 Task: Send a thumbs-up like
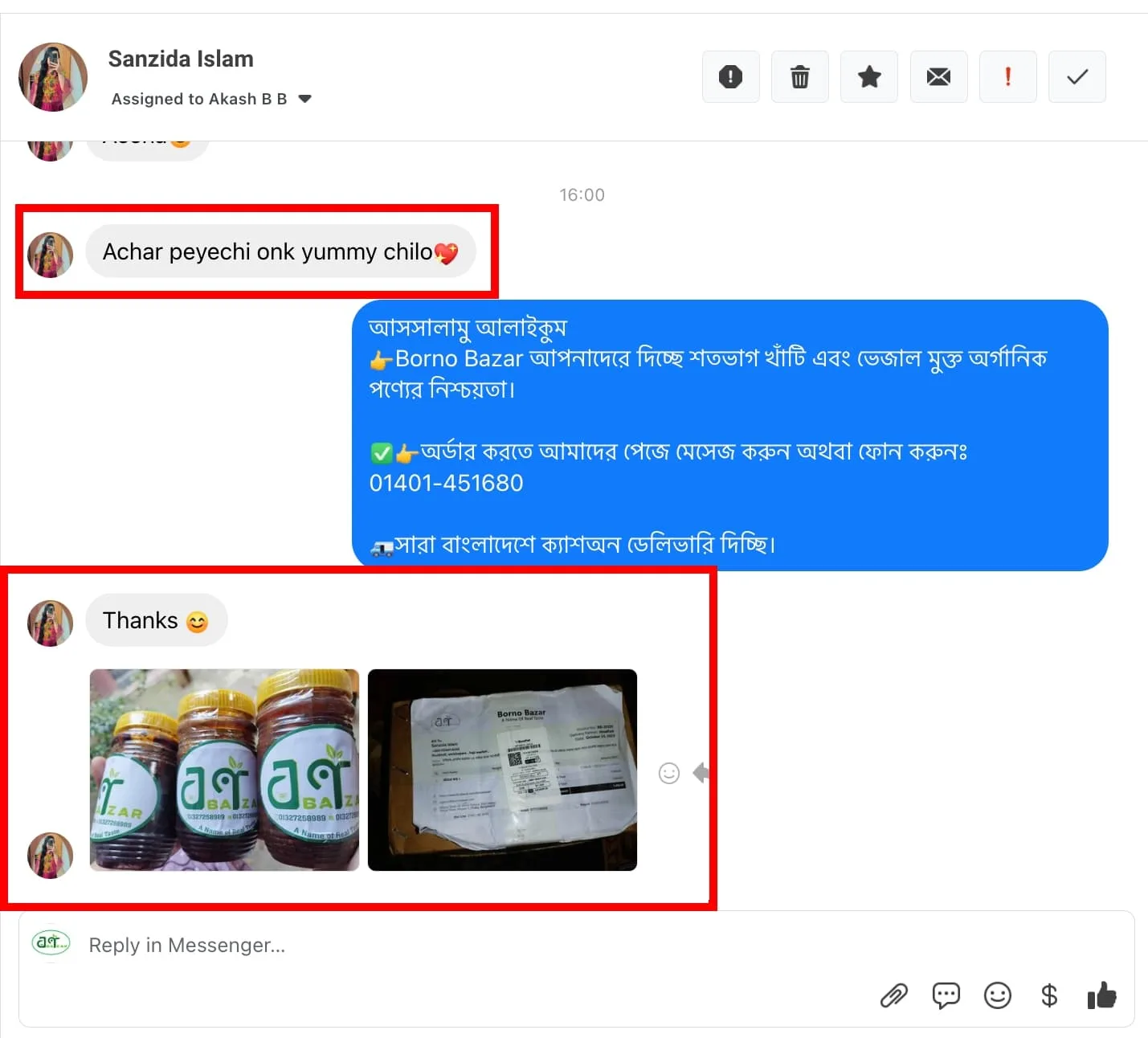[x=1101, y=995]
